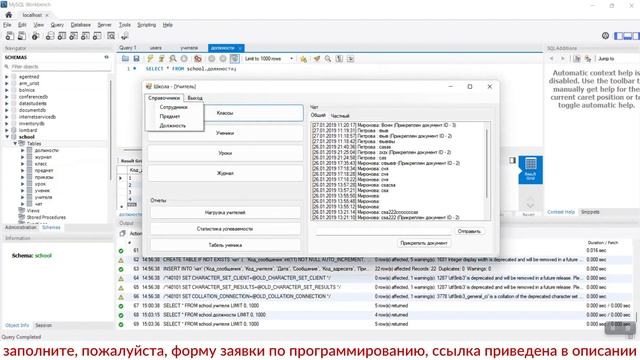Screen dimensions: 640x360
Task: Reconnect to DBMS toolbar icon
Action: pyautogui.click(x=125, y=36)
